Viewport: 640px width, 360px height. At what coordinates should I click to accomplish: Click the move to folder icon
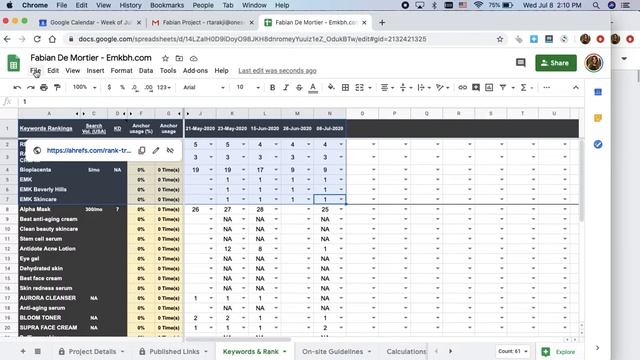(x=179, y=58)
